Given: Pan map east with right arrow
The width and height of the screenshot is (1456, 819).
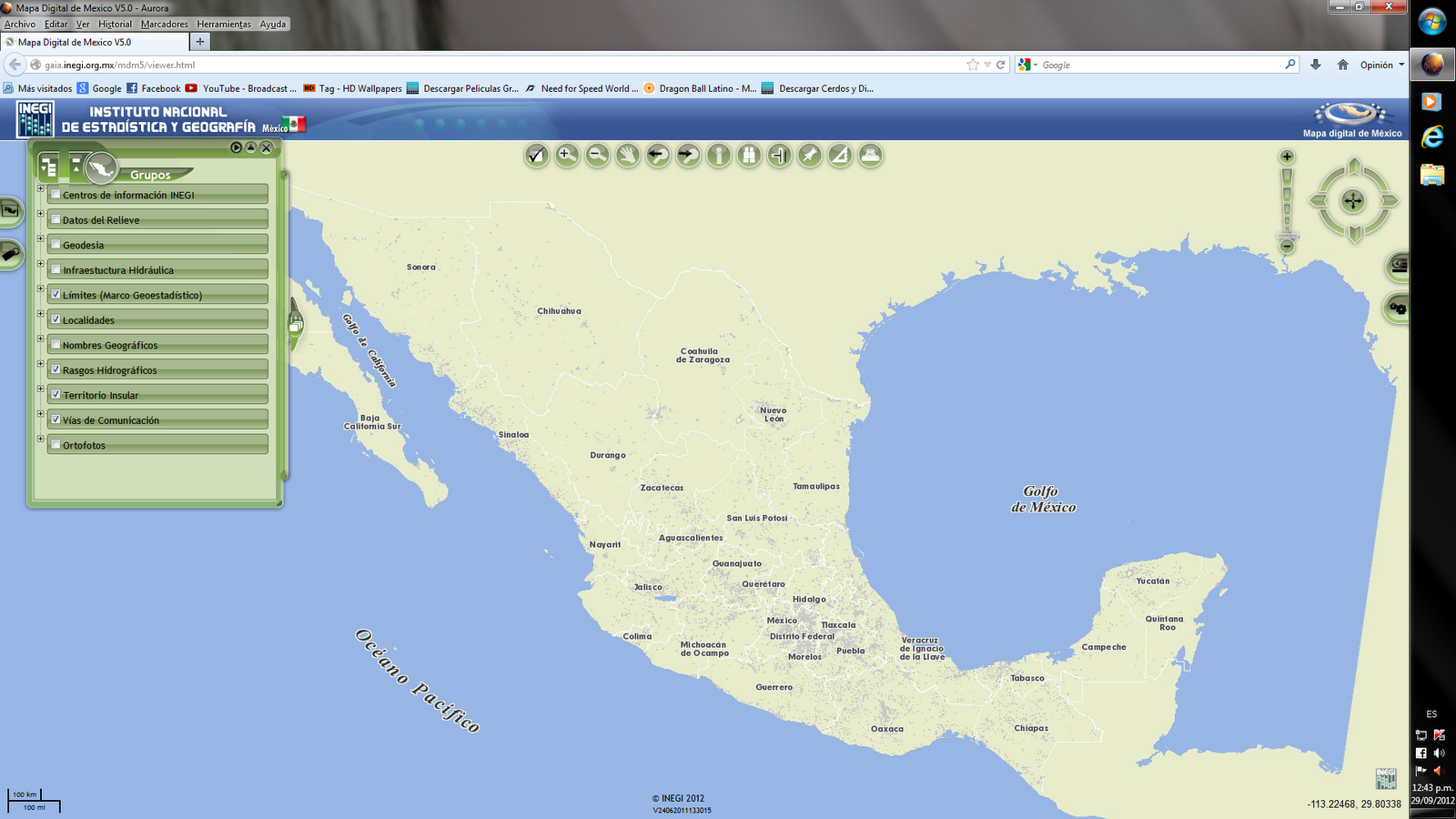Looking at the screenshot, I should (x=1389, y=201).
